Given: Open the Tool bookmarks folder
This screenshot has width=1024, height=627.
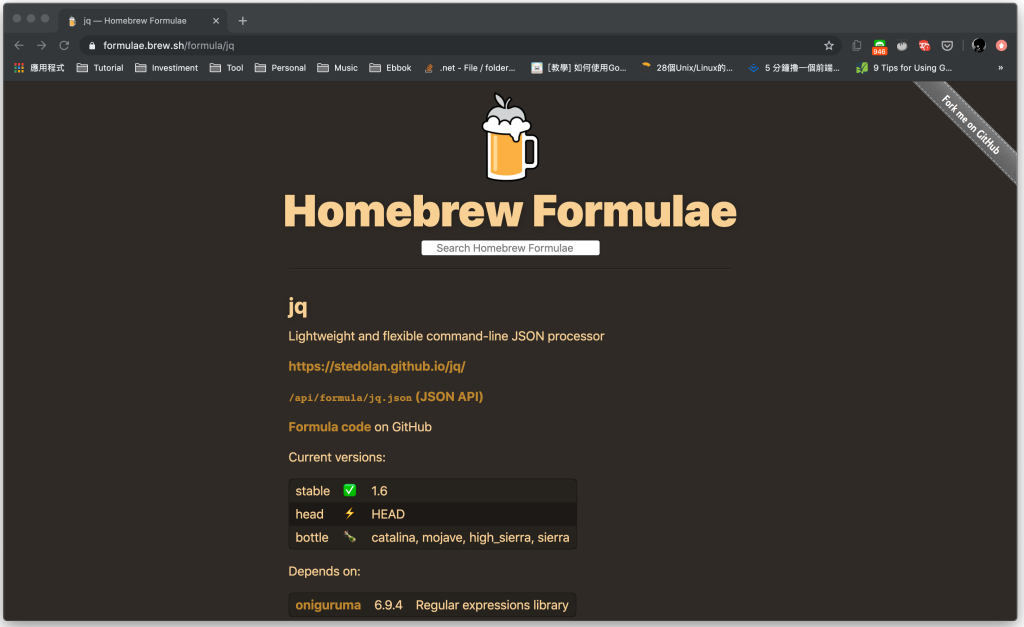Looking at the screenshot, I should [x=227, y=68].
